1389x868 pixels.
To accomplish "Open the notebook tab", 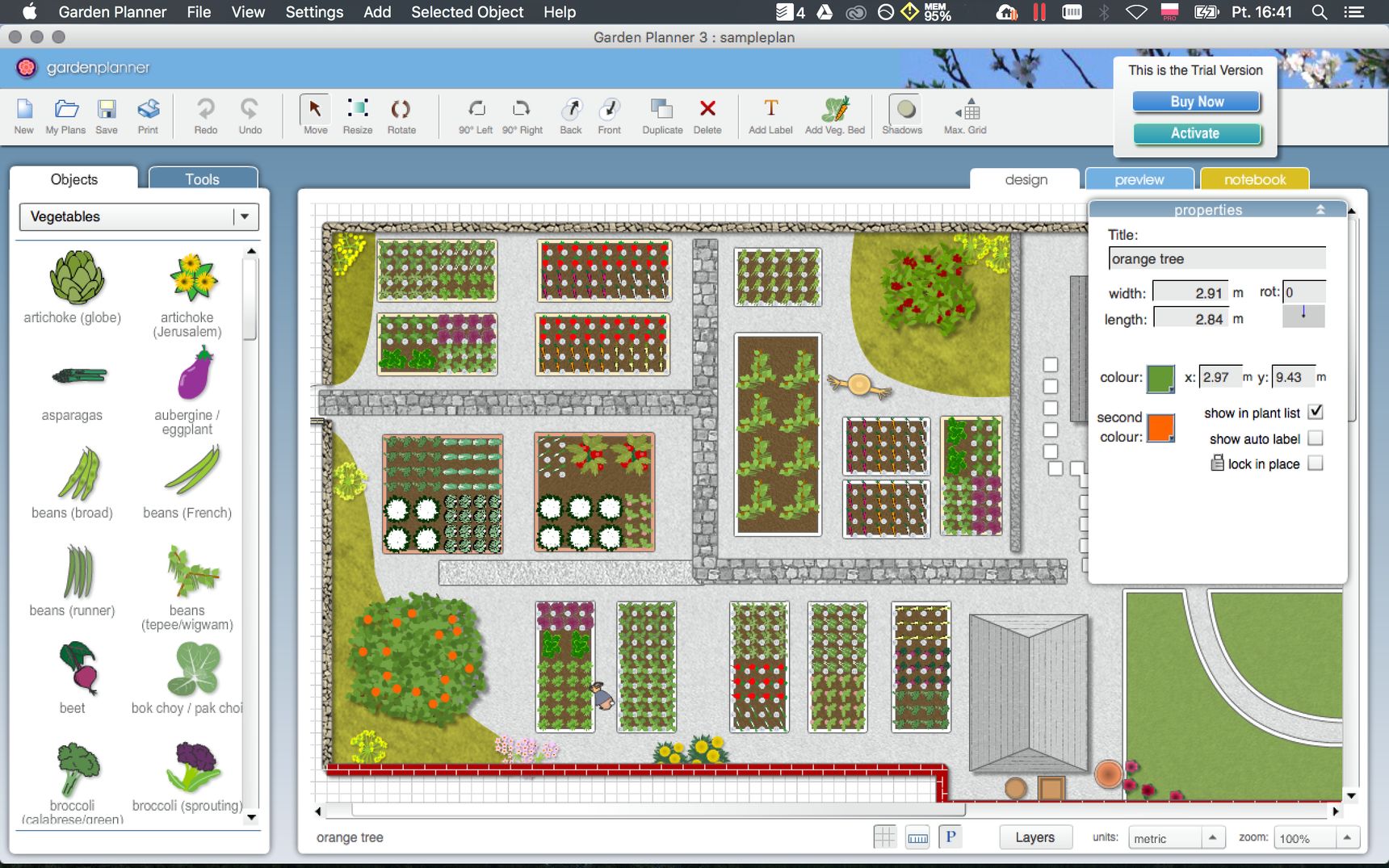I will point(1255,179).
